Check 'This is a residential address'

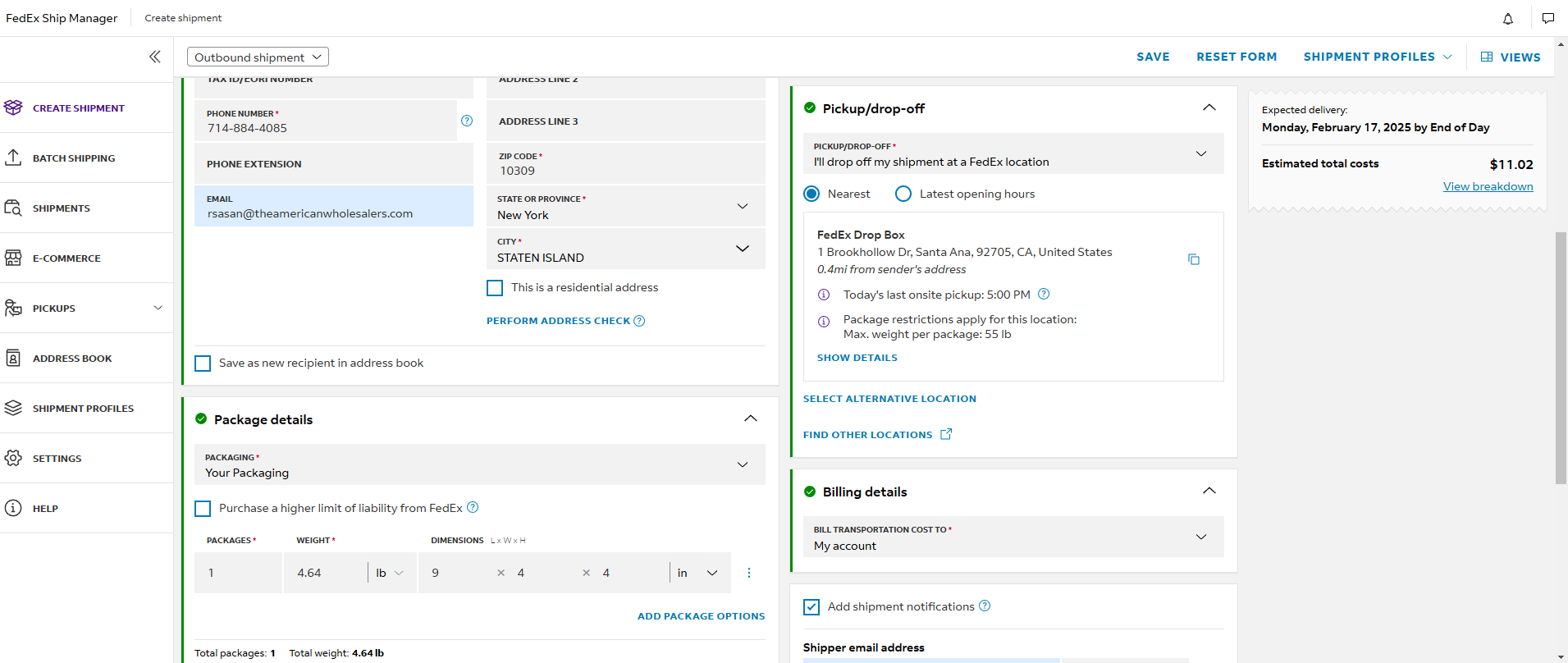point(495,288)
